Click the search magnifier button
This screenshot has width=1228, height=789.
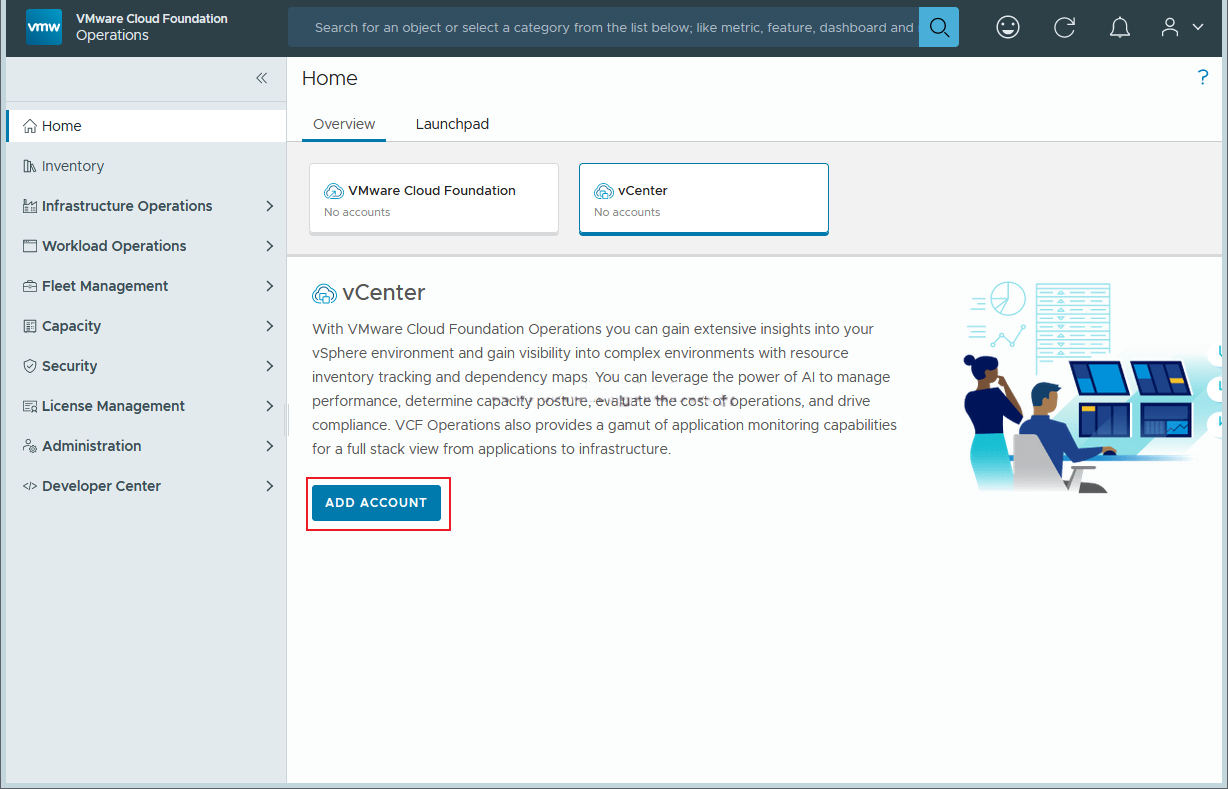tap(938, 27)
